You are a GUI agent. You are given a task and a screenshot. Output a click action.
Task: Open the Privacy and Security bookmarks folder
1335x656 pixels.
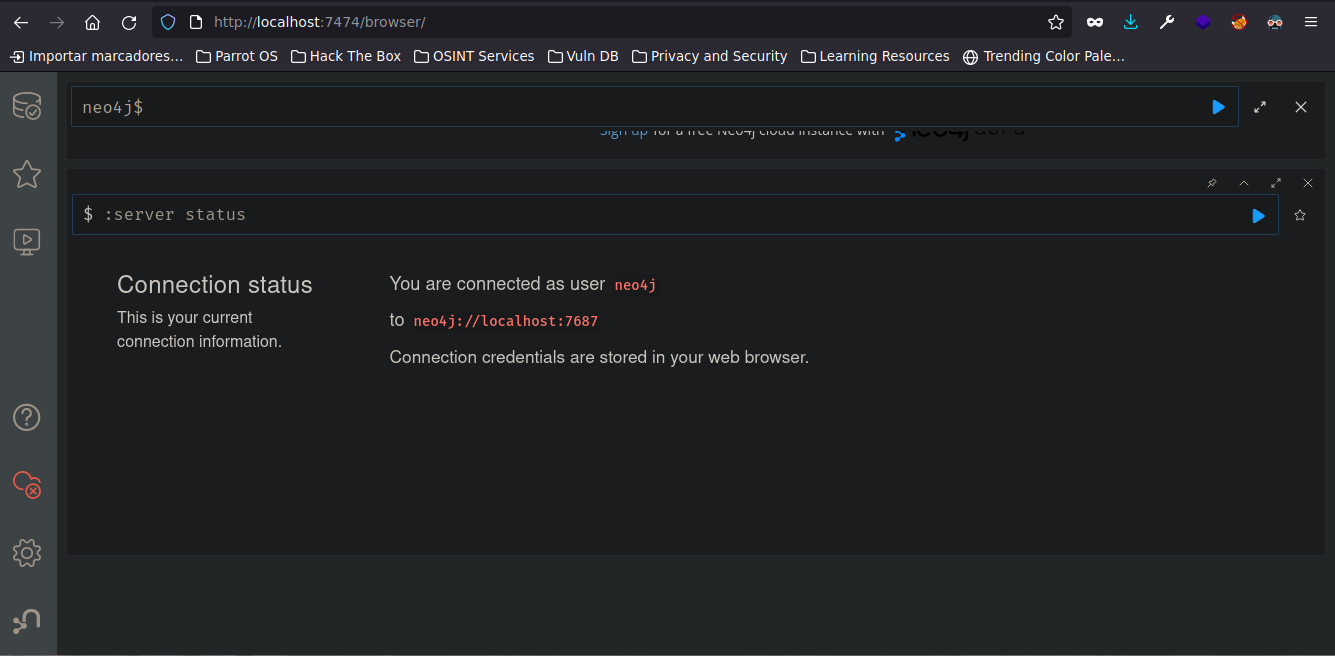(710, 56)
